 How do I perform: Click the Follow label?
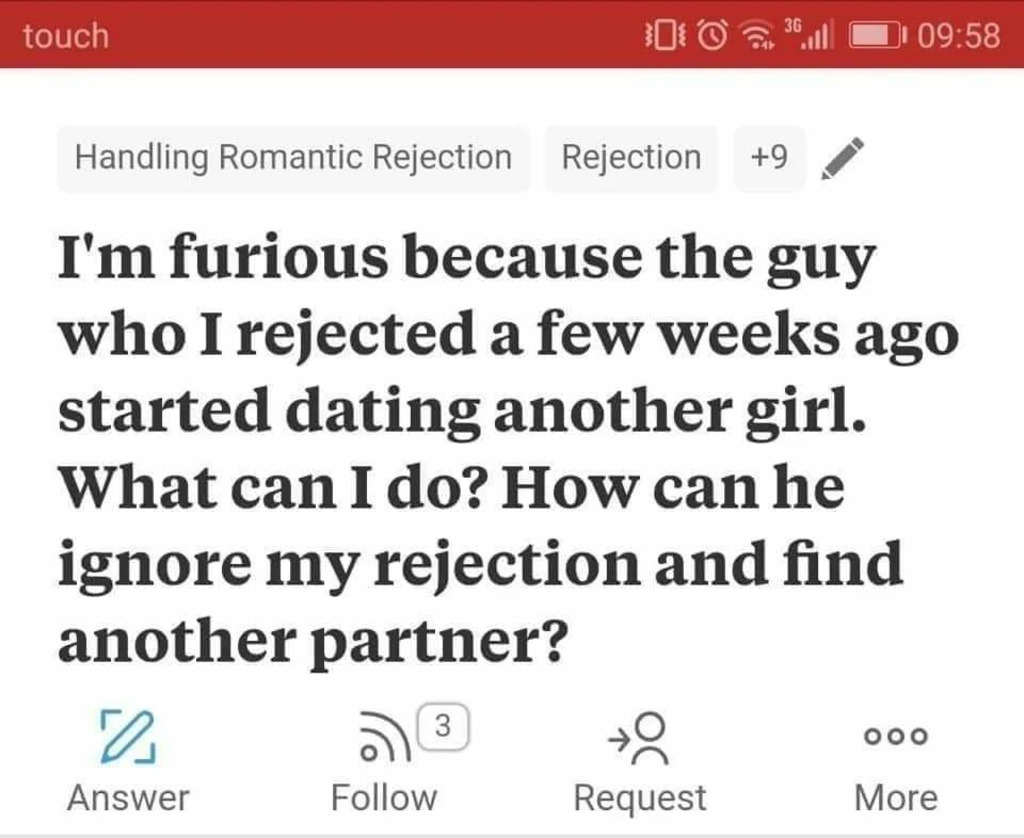coord(384,798)
